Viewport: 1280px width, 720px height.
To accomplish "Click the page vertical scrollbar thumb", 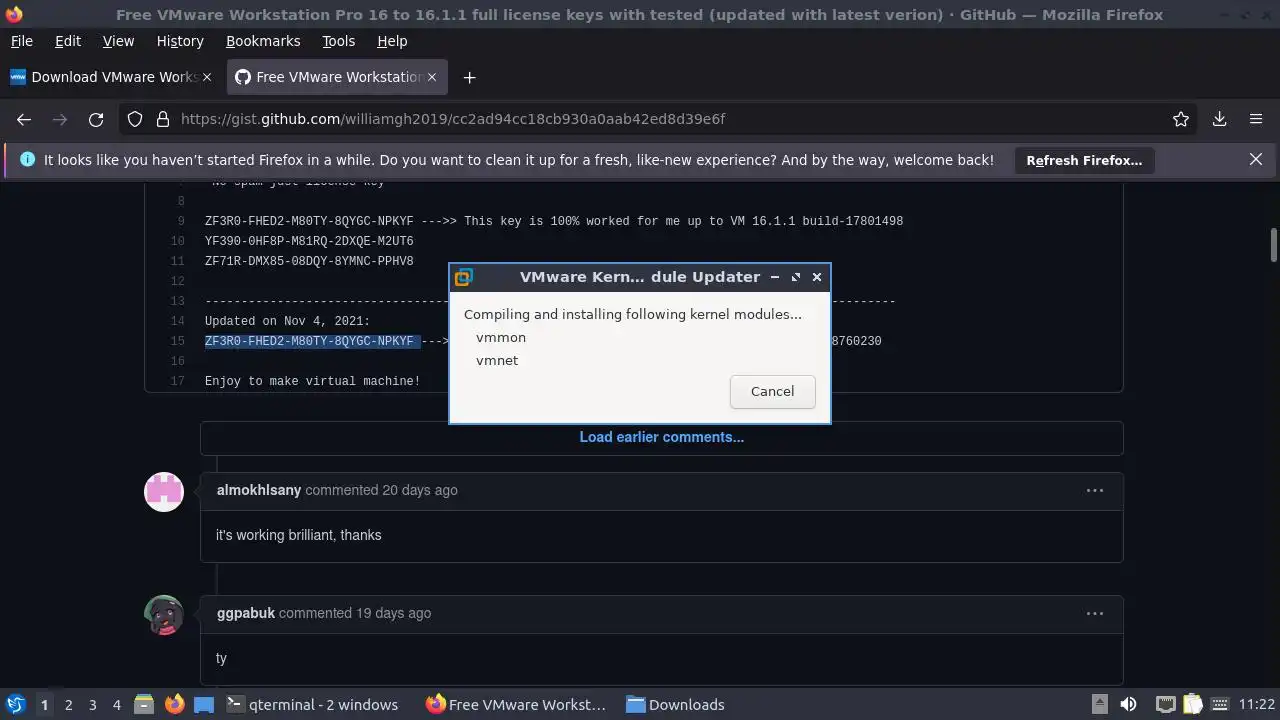I will [1274, 244].
